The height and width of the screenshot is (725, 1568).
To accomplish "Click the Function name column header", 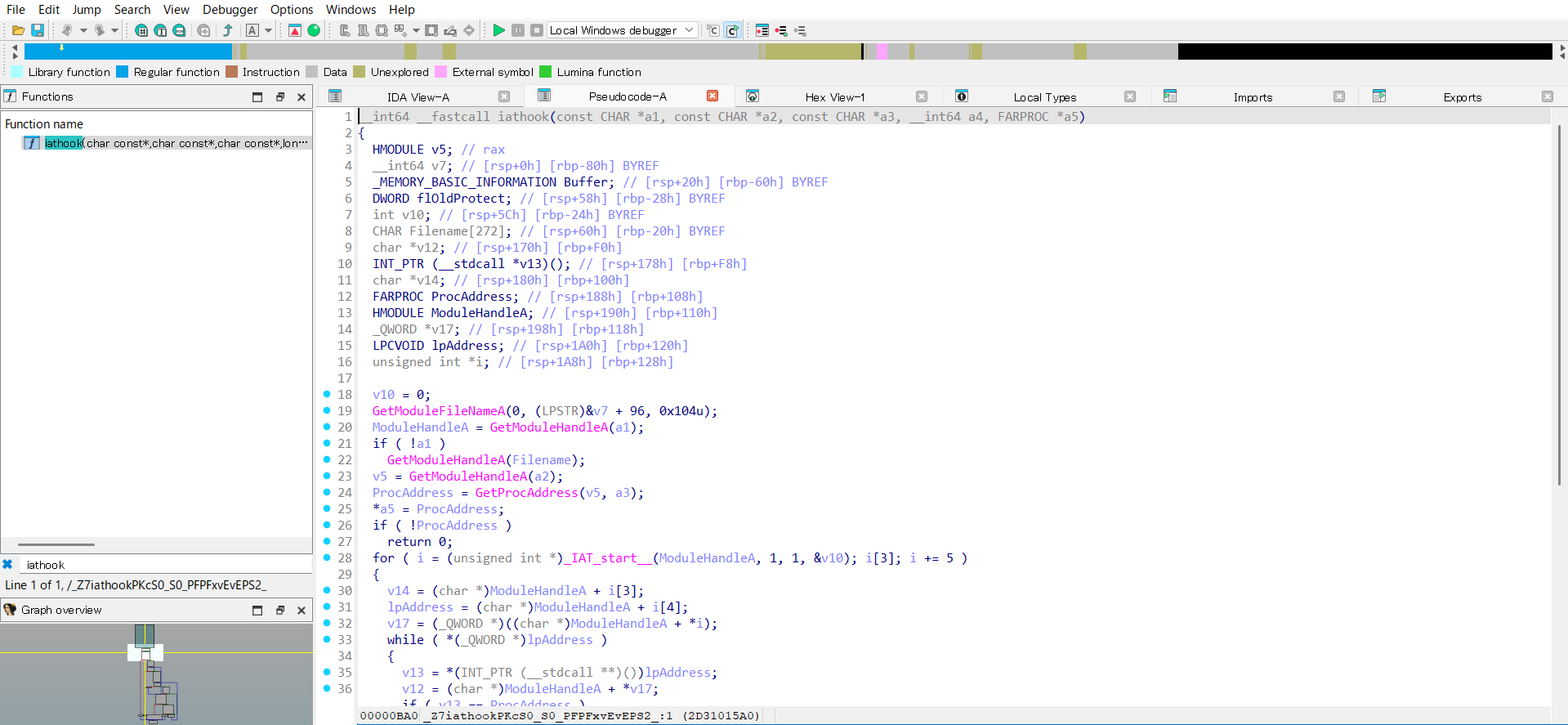I will click(44, 124).
